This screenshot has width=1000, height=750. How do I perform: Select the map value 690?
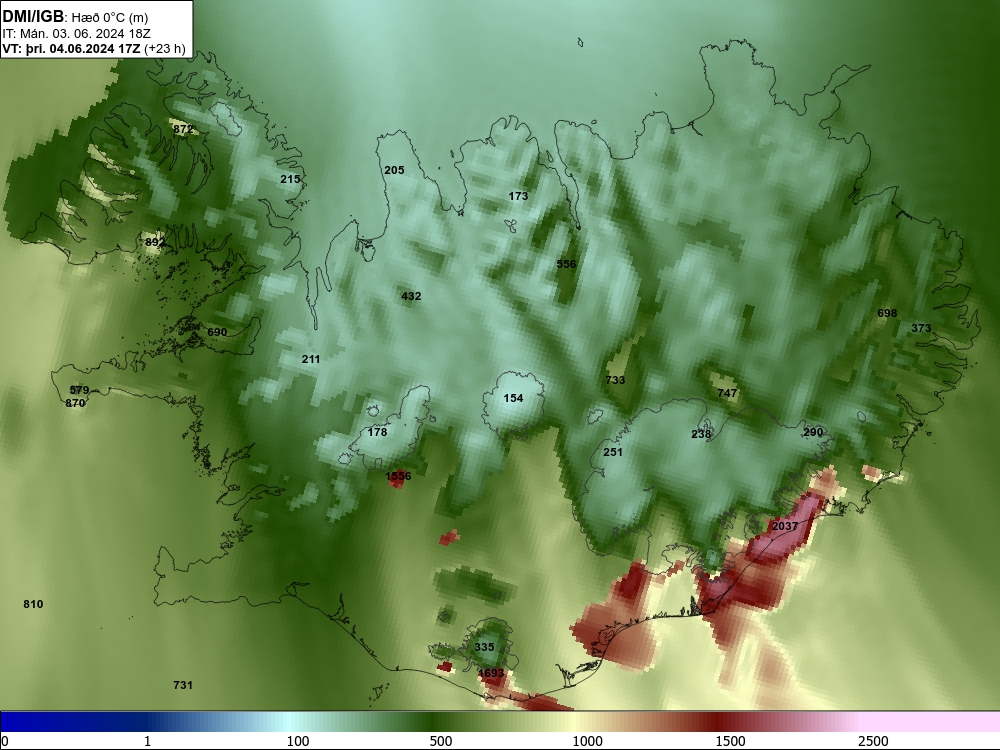217,332
